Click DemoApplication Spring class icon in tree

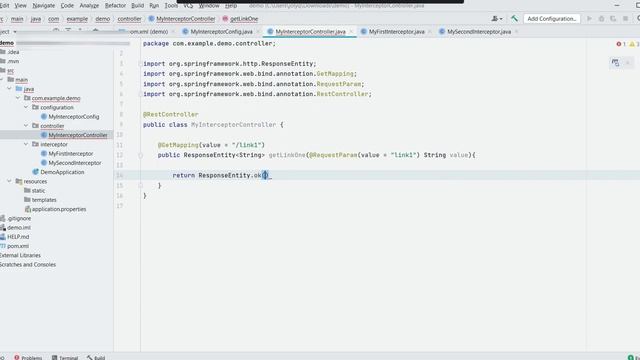36,172
